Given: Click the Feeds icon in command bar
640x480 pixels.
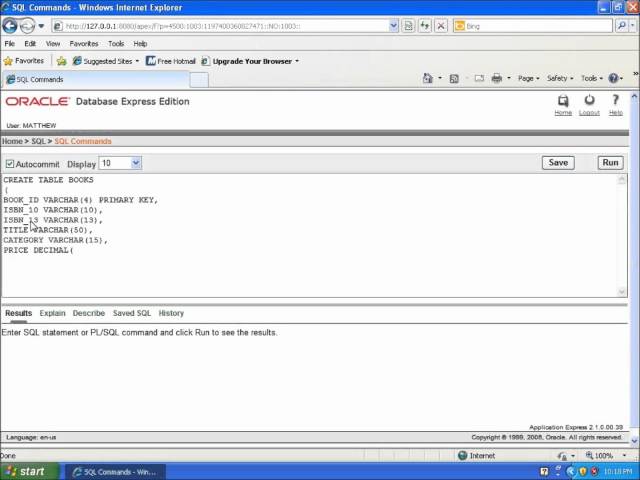Looking at the screenshot, I should click(x=454, y=78).
